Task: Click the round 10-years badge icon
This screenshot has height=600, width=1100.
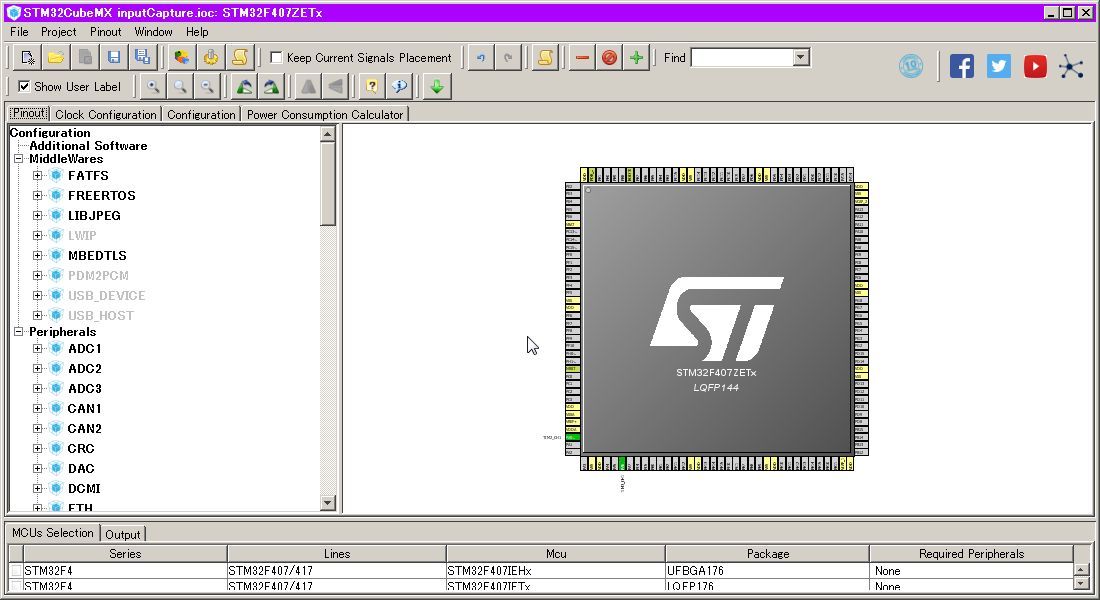Action: 911,66
